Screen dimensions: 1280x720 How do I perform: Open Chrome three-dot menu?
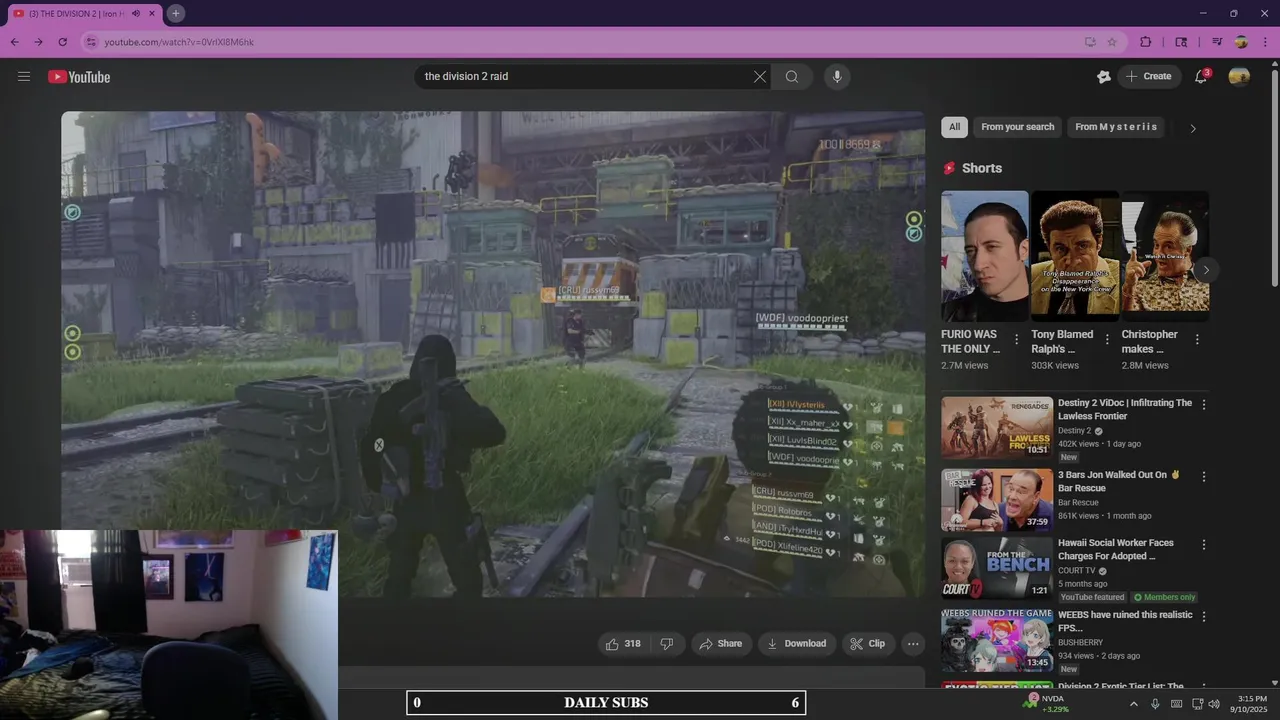pyautogui.click(x=1265, y=42)
